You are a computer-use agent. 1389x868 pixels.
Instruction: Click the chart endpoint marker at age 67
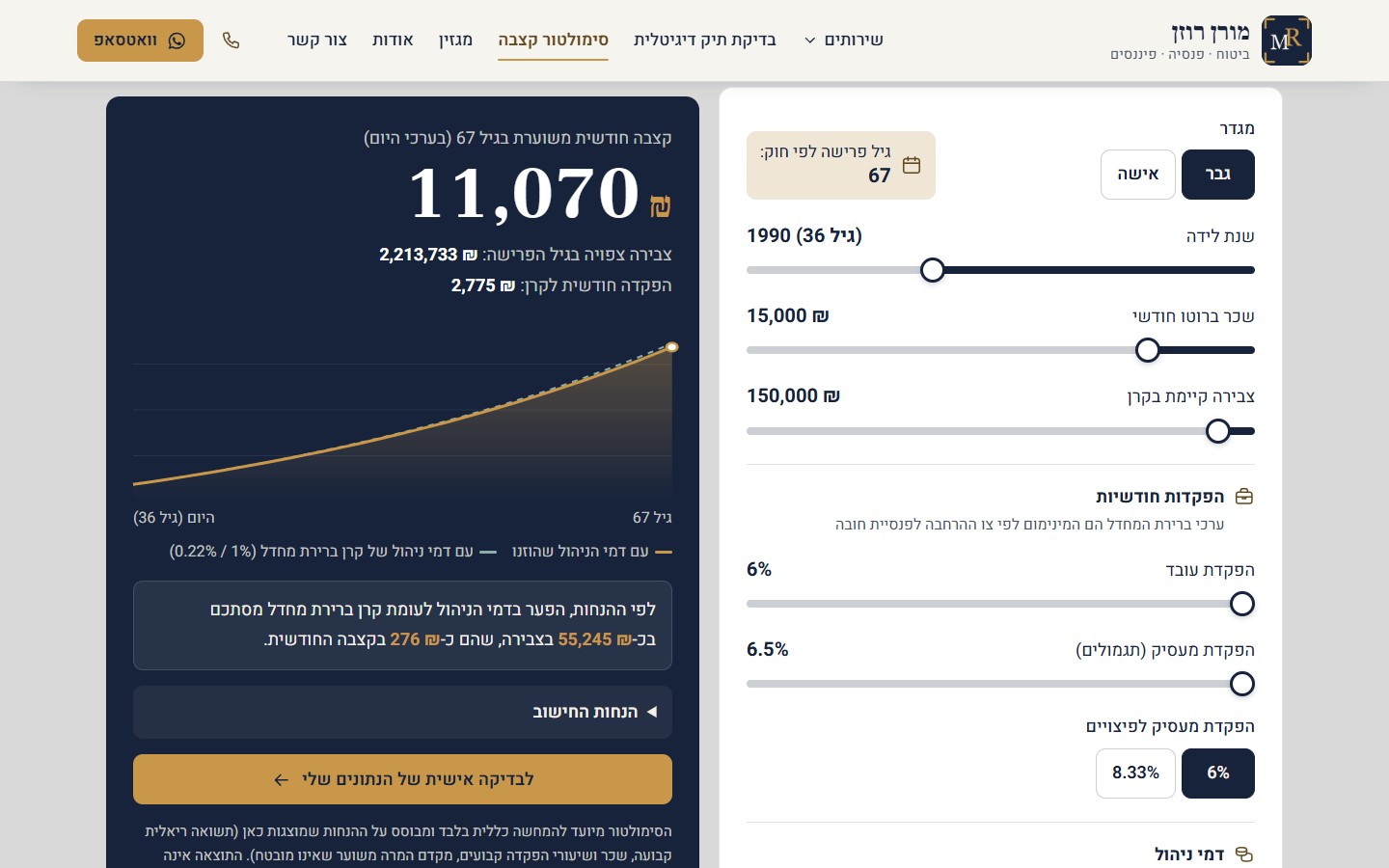pos(672,347)
